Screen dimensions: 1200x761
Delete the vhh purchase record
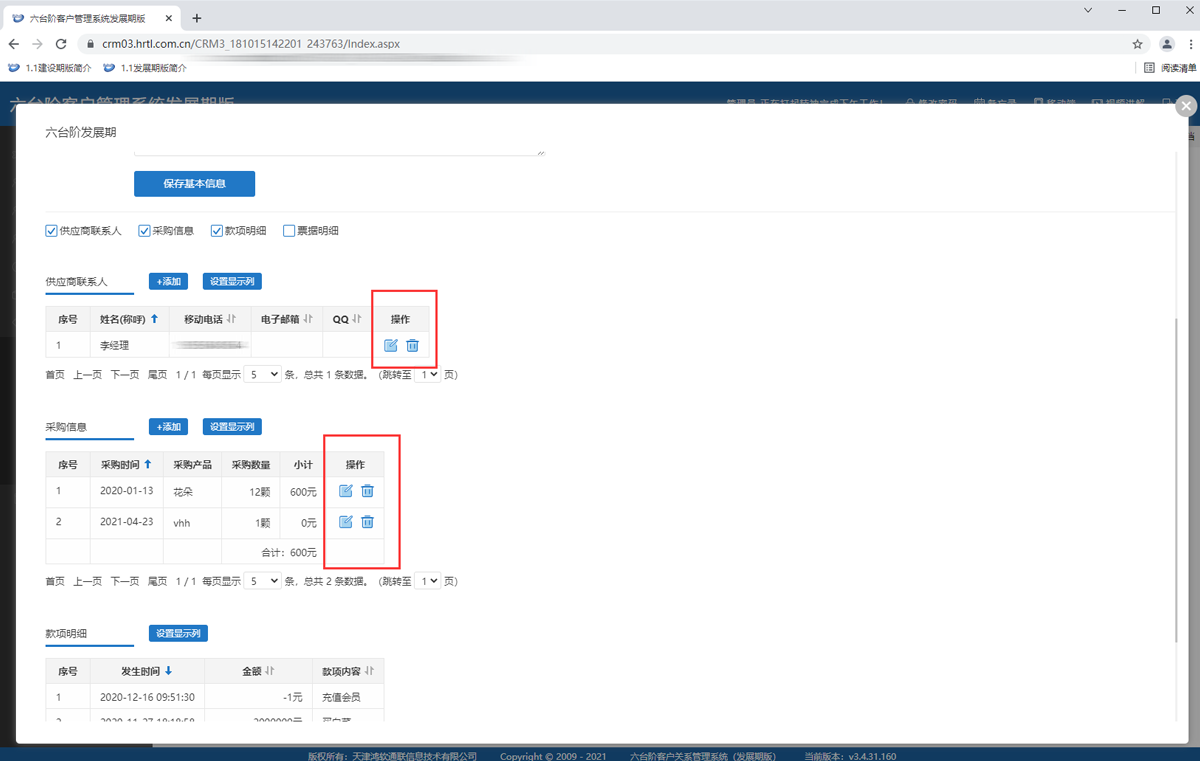[367, 522]
